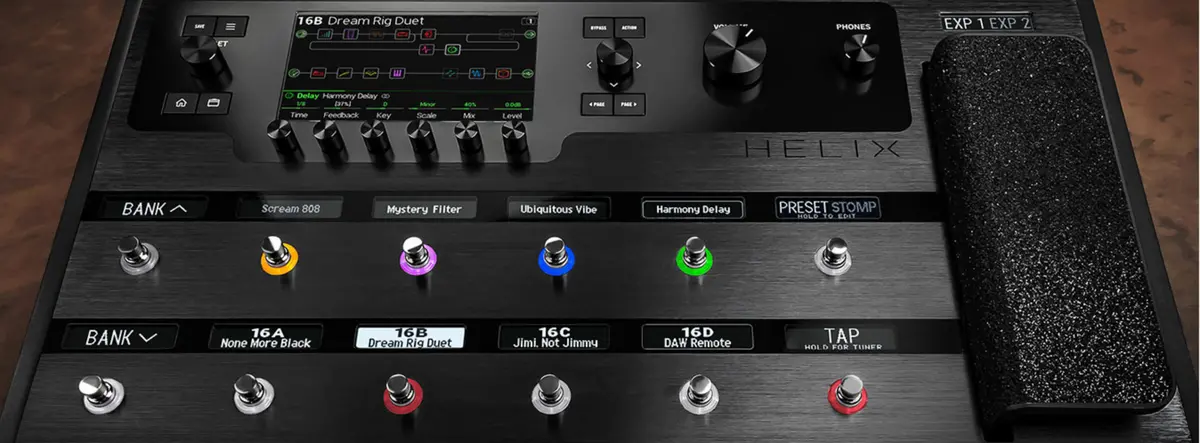The image size is (1200, 443).
Task: Select the pink block left of the green delay block
Action: (426, 49)
